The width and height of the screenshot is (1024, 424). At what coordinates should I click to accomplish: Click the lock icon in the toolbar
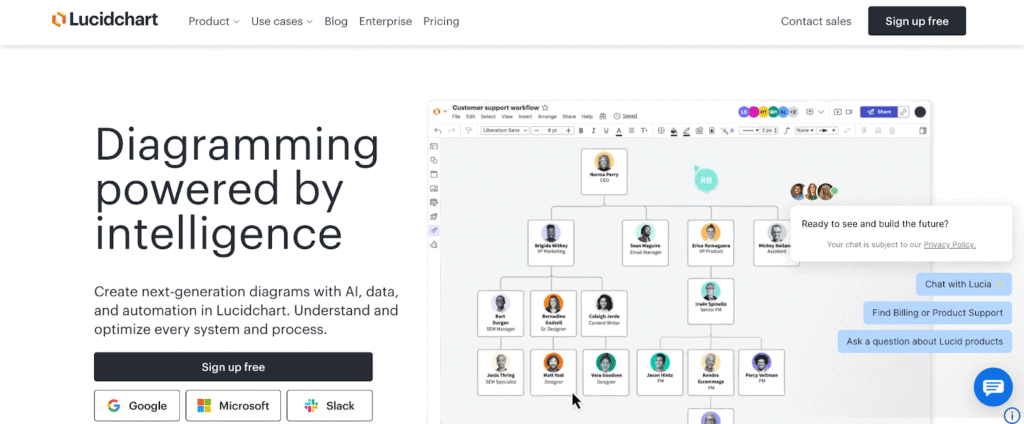[892, 131]
